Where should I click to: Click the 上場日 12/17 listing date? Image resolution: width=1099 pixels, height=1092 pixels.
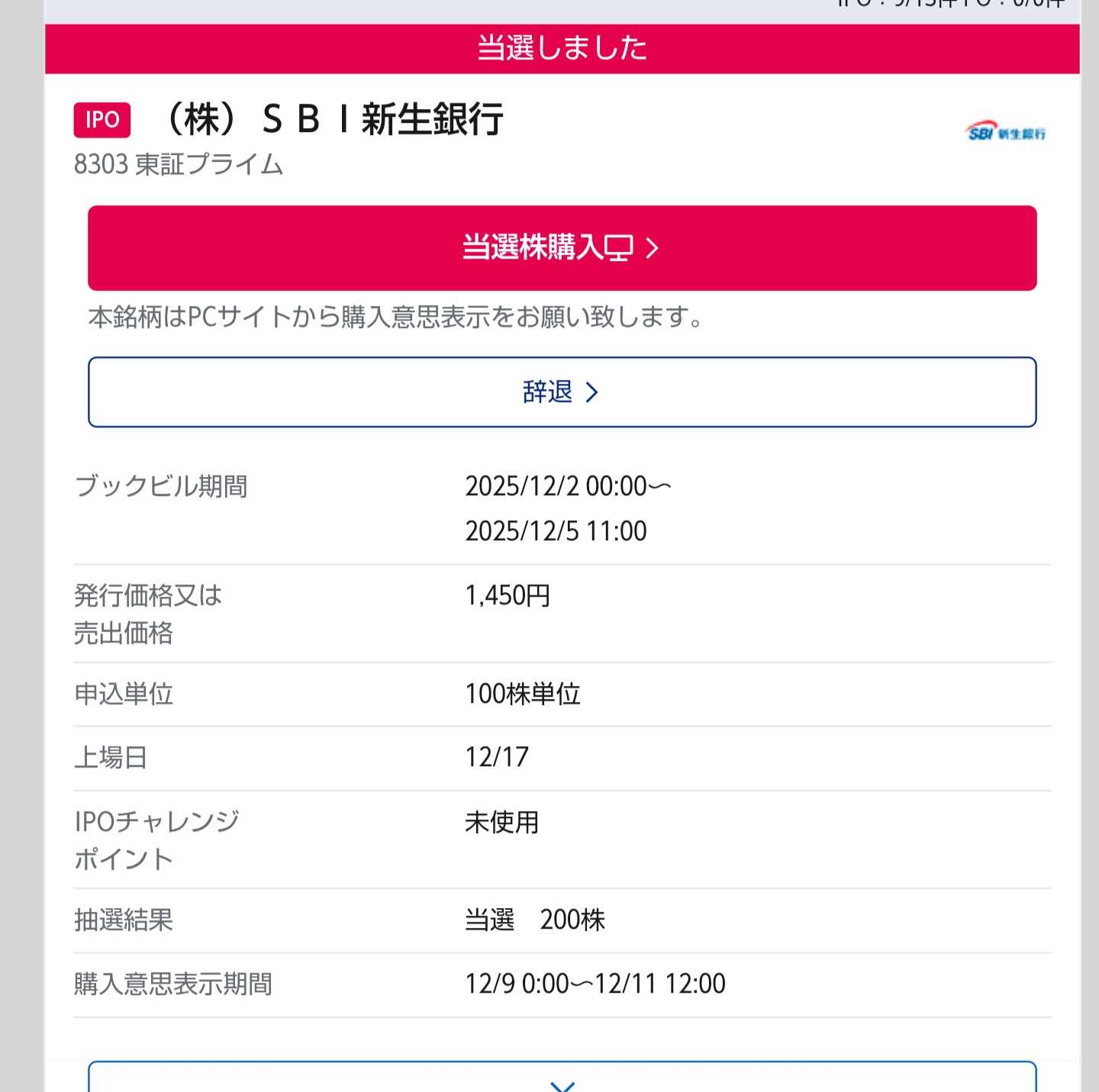click(x=497, y=757)
